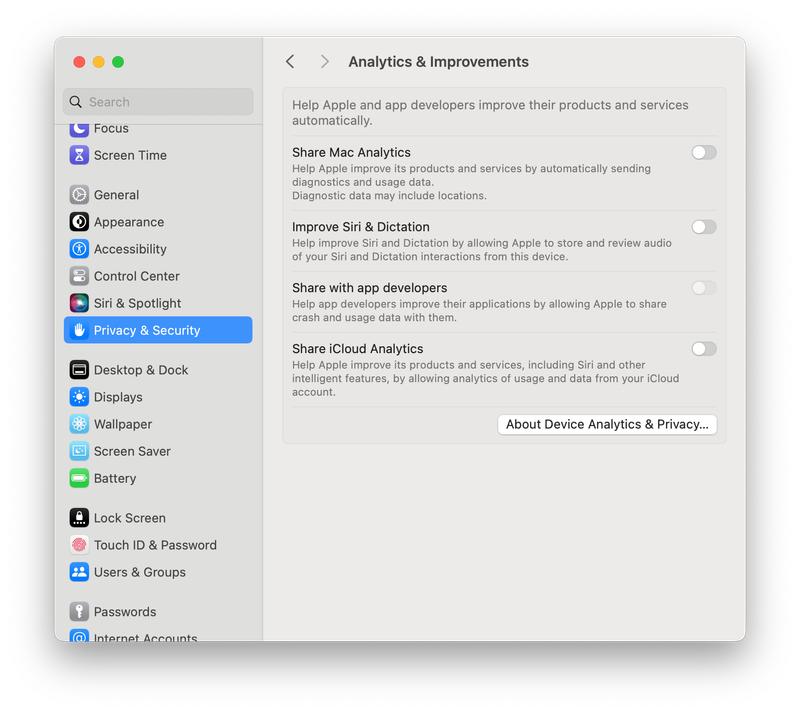Open Desktop & Dock label
This screenshot has height=713, width=800.
click(x=141, y=370)
